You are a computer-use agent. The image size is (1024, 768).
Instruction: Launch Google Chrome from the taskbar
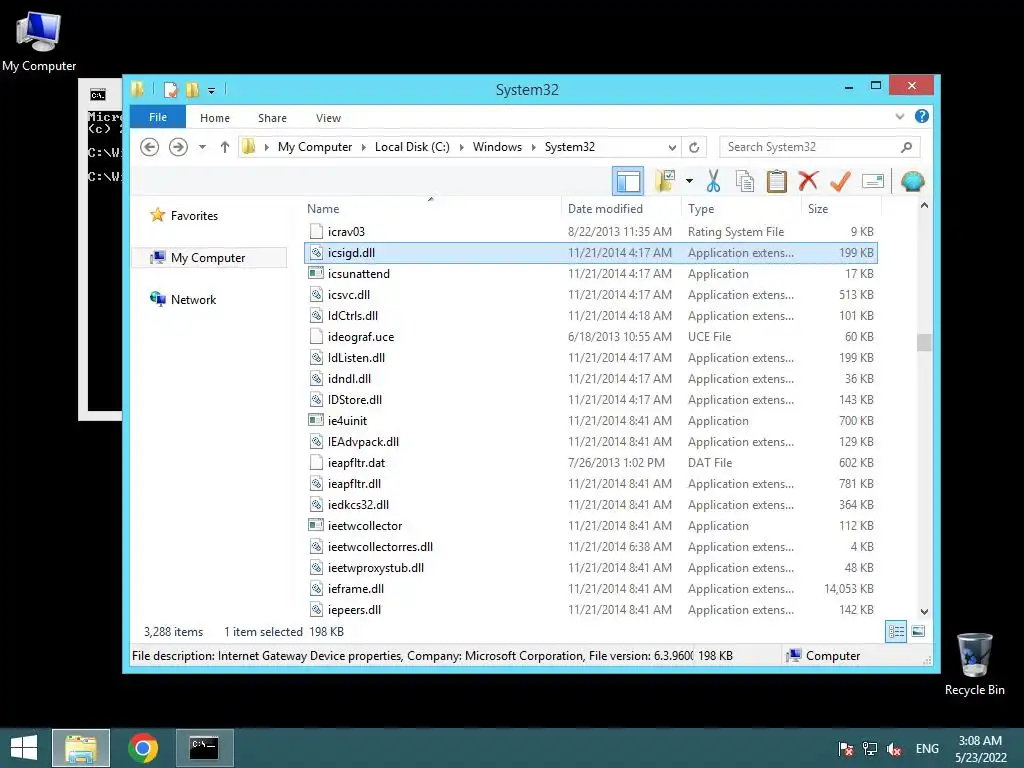[143, 748]
